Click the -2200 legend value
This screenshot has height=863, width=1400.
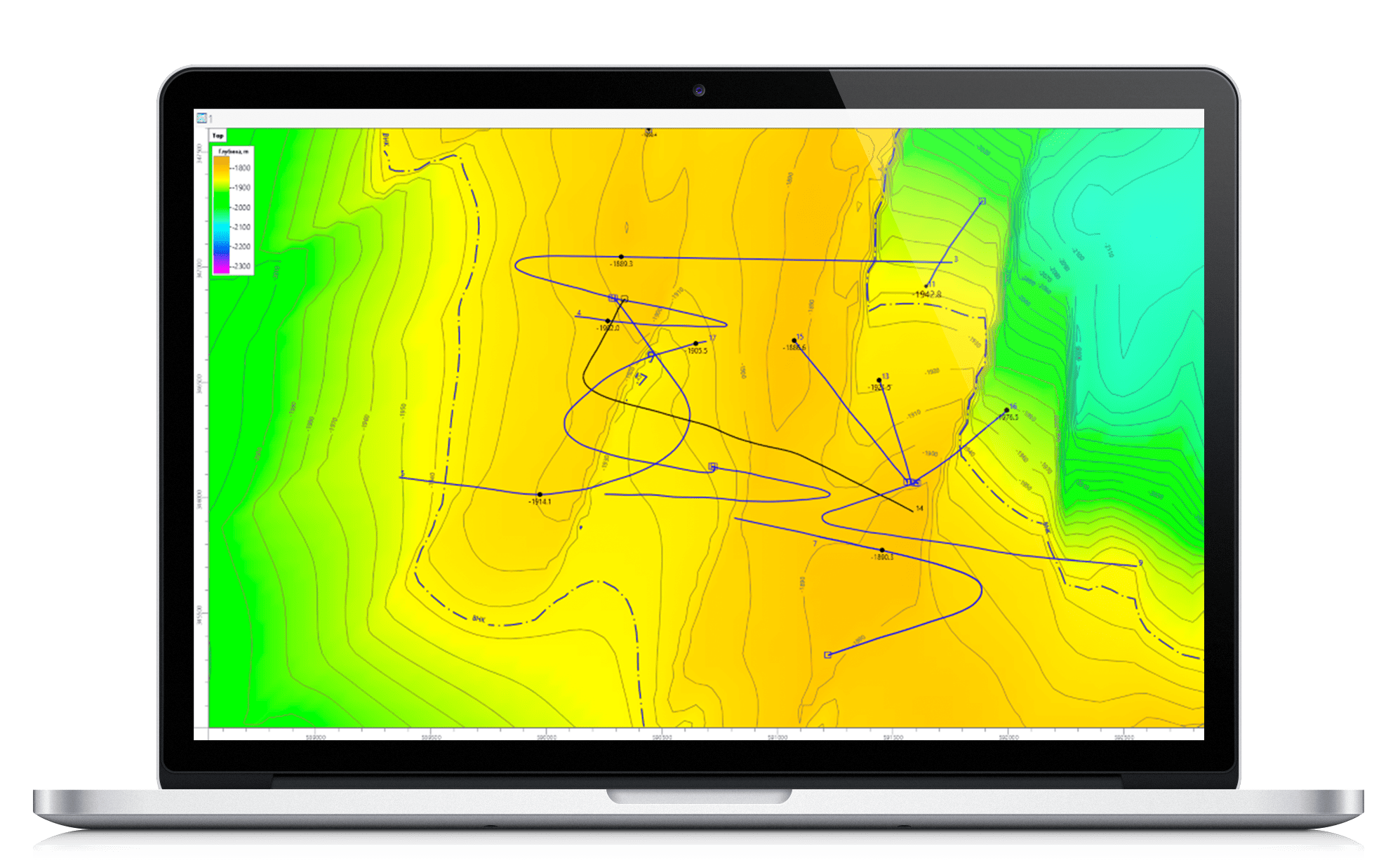point(242,247)
